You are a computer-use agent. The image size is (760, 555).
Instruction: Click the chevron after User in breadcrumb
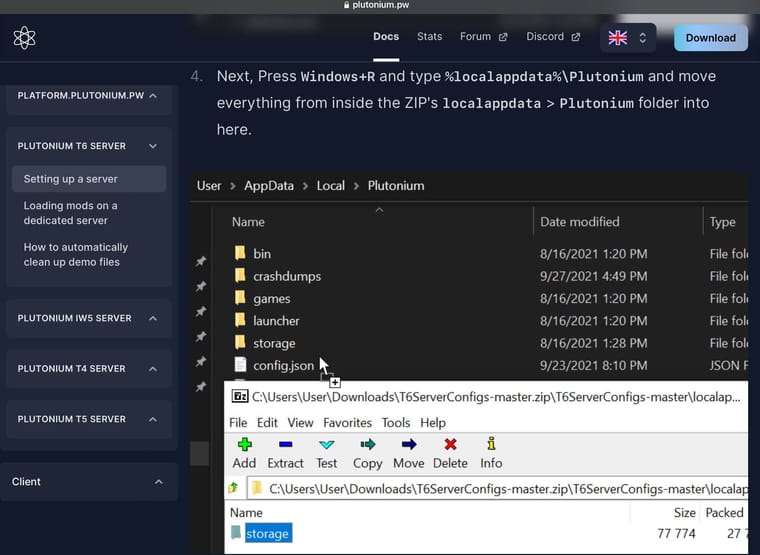click(233, 186)
